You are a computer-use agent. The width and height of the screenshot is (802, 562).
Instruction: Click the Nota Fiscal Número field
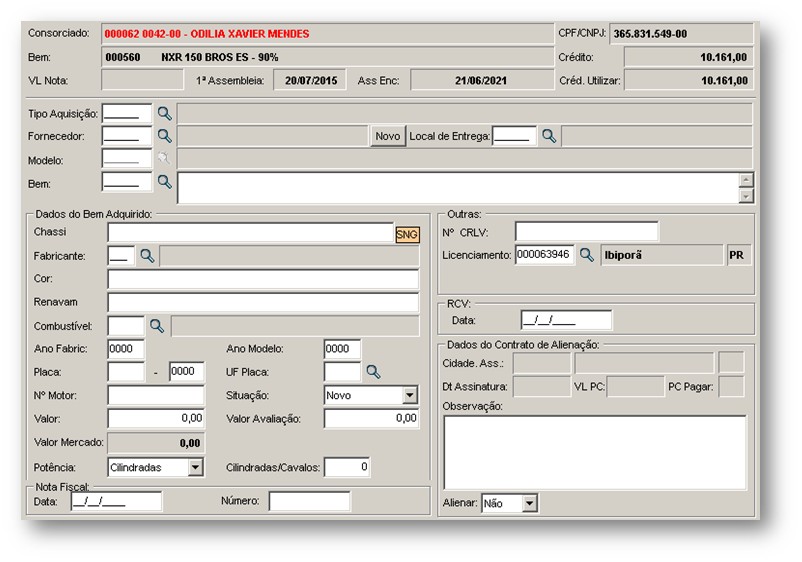click(309, 501)
